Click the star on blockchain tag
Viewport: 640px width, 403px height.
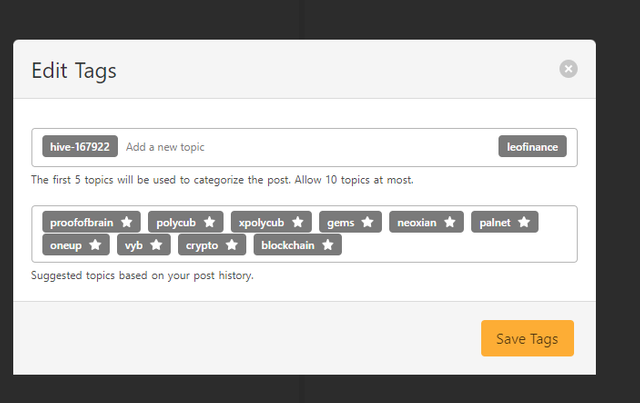(328, 245)
